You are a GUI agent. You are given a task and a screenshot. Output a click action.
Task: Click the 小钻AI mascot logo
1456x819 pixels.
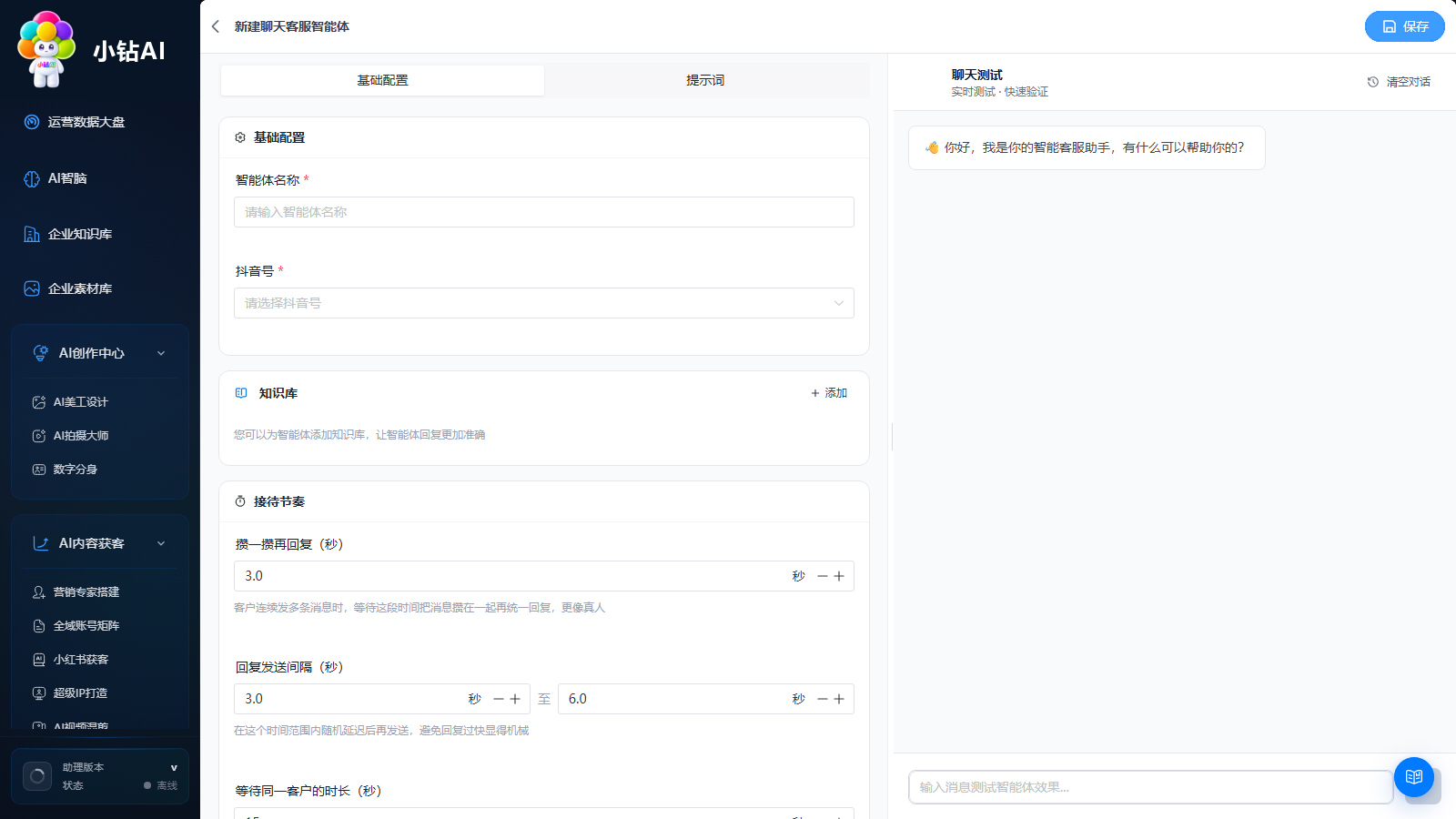[47, 49]
